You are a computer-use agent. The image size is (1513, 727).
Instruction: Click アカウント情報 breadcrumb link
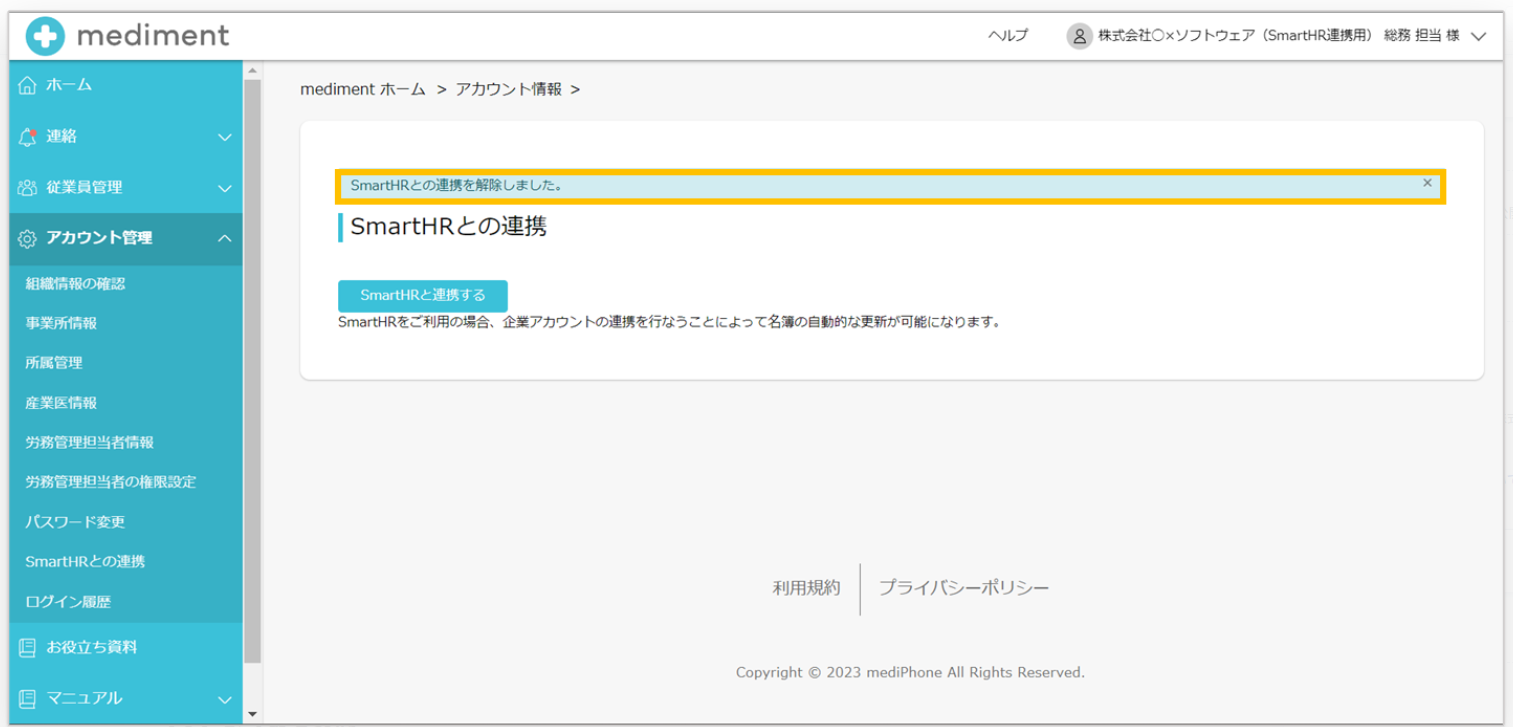point(508,89)
